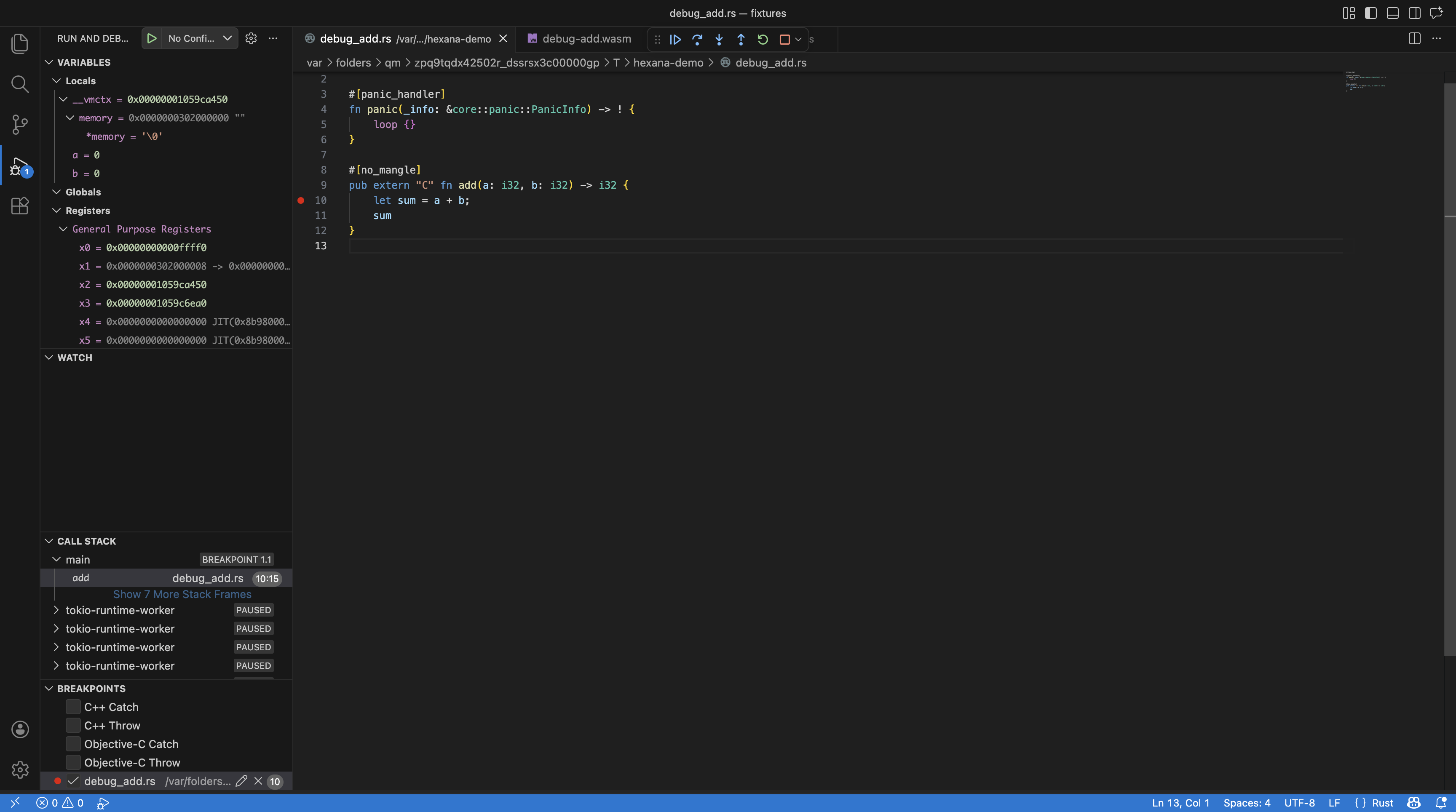Step Into in debug toolbar
The image size is (1456, 812).
719,40
